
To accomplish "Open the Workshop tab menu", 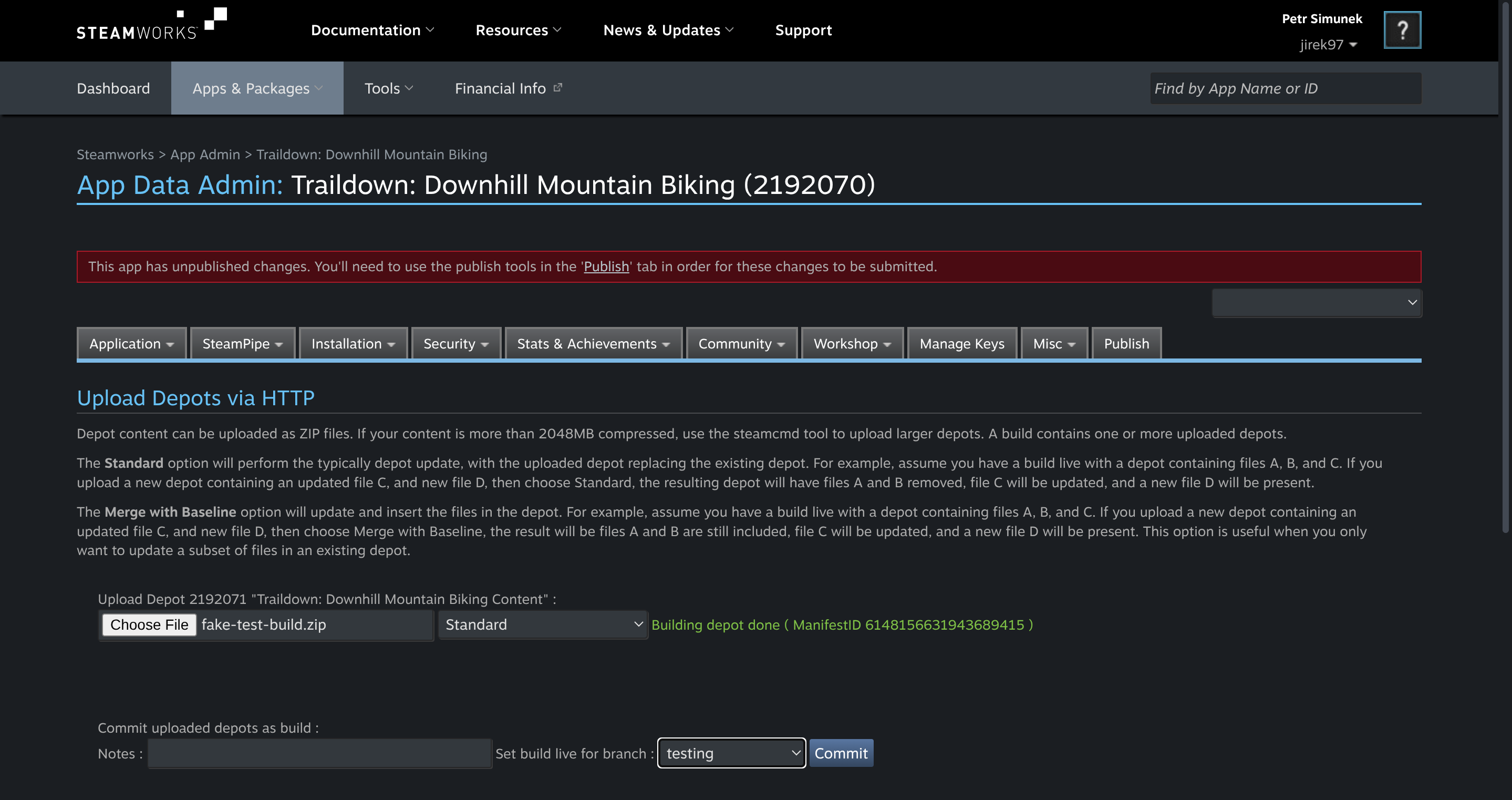I will [x=852, y=344].
